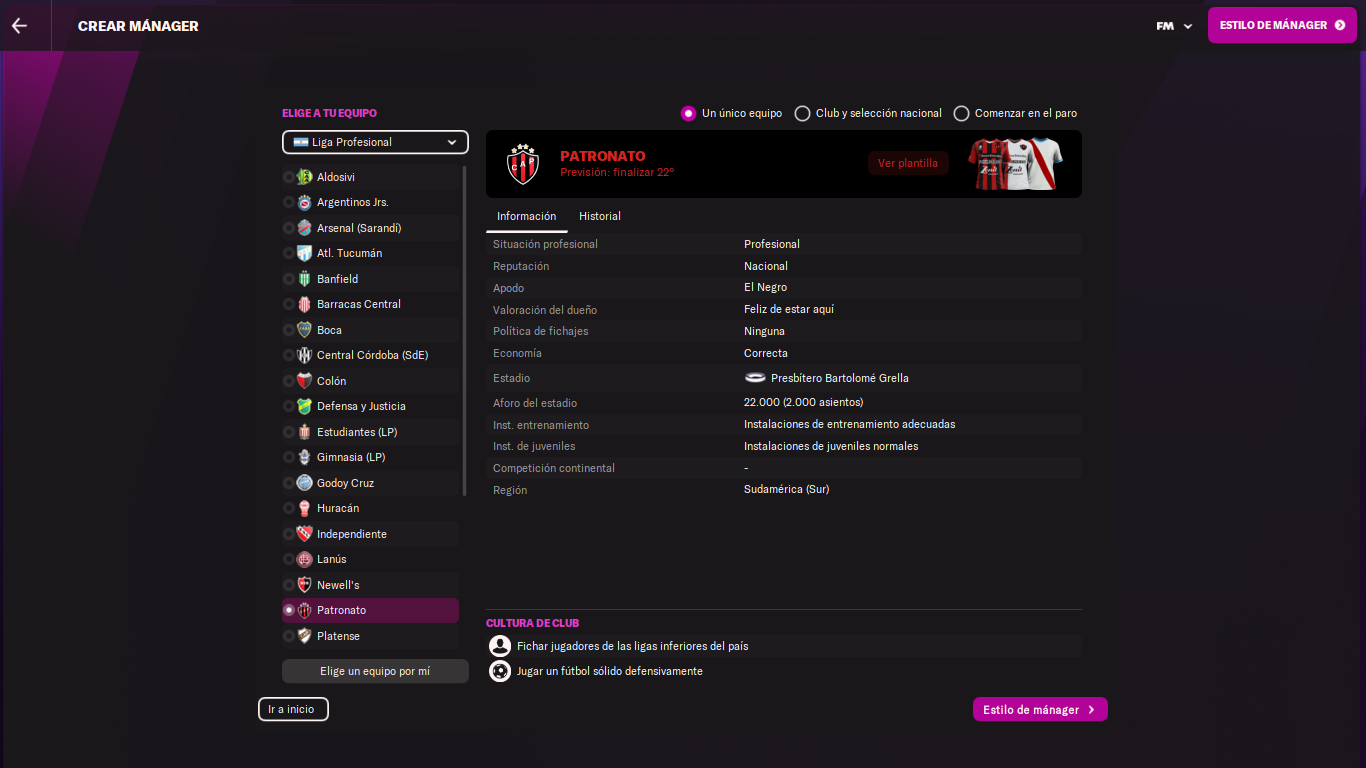The height and width of the screenshot is (768, 1366).
Task: Click the Banfield club crest
Action: coord(304,279)
